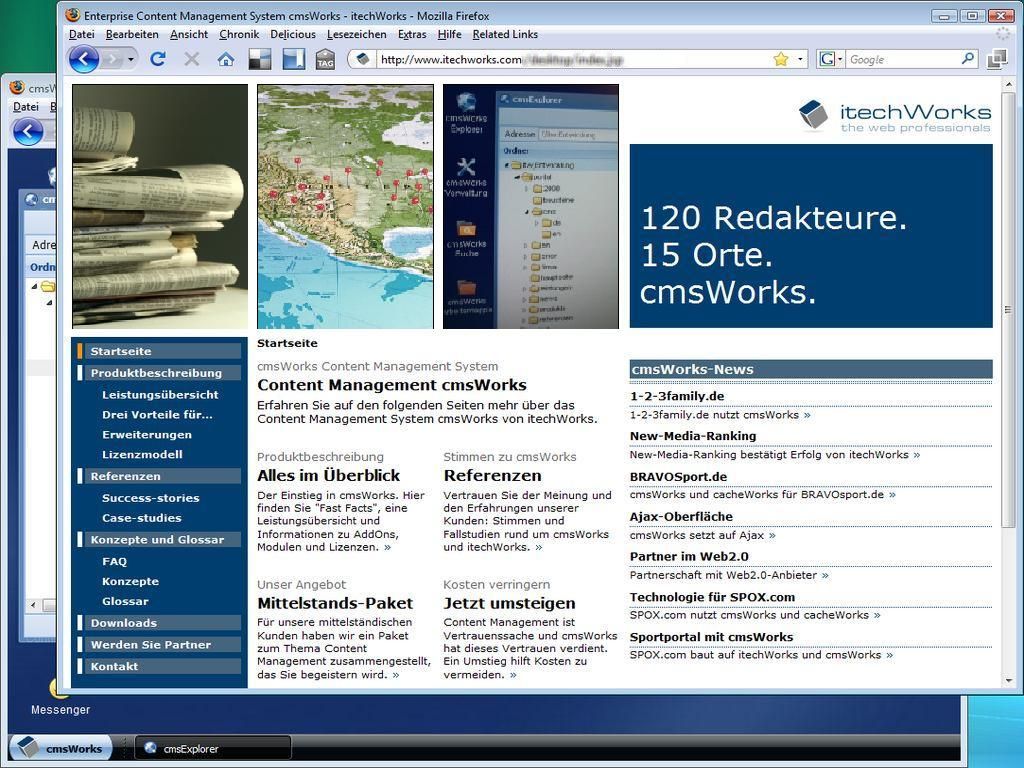Open BRAVOSport.de news headline
The image size is (1024, 768).
point(679,477)
